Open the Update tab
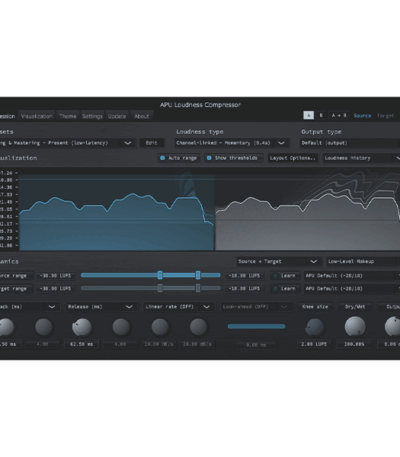Viewport: 400px width, 457px height. tap(117, 116)
